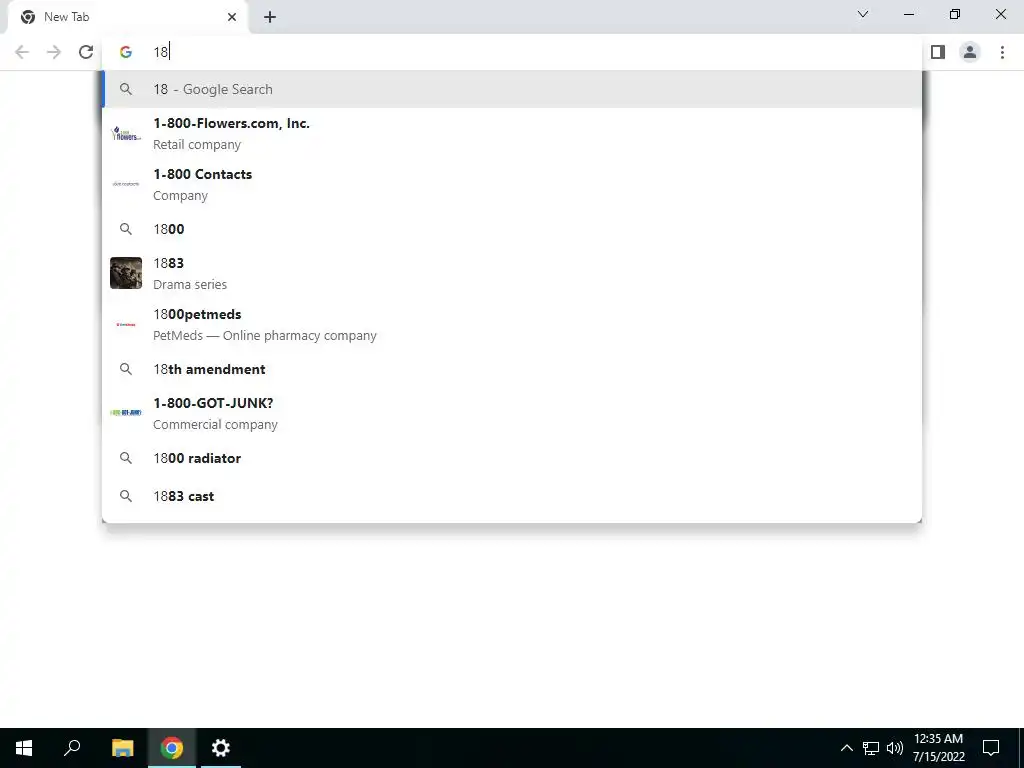The height and width of the screenshot is (768, 1024).
Task: Select '18th amendment' suggestion
Action: point(512,369)
